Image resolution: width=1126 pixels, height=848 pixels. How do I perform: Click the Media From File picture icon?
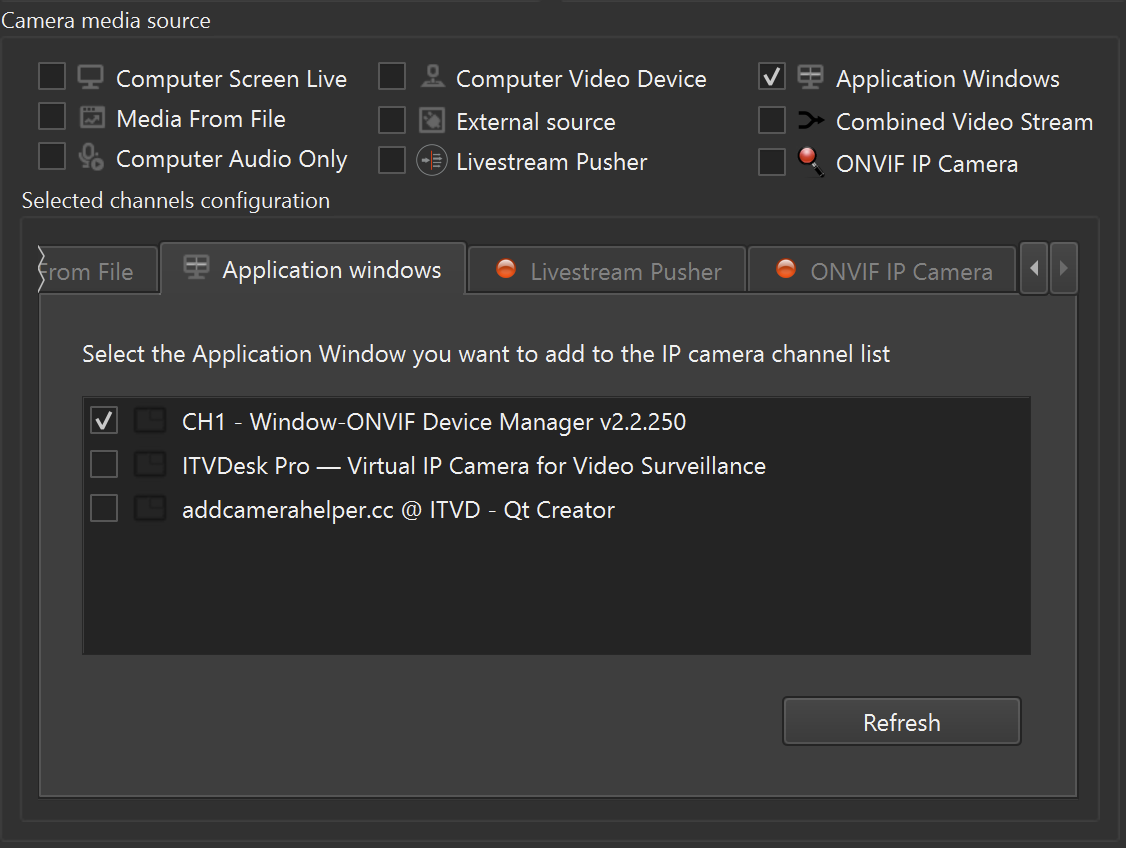coord(92,117)
